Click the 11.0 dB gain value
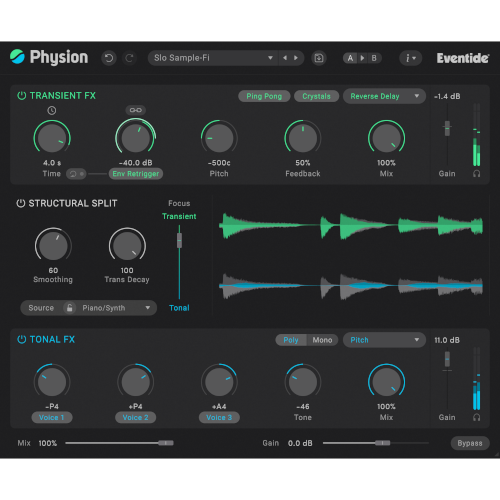This screenshot has height=500, width=500. pos(447,340)
